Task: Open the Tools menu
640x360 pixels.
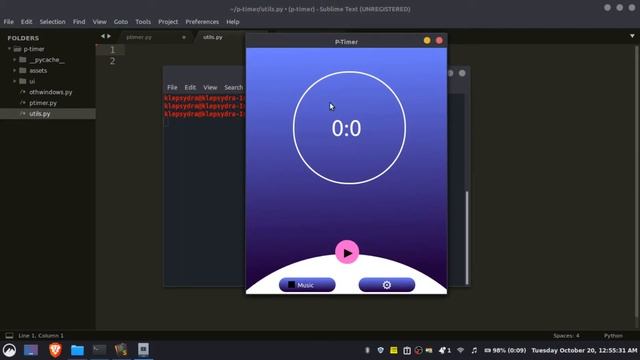Action: [143, 22]
